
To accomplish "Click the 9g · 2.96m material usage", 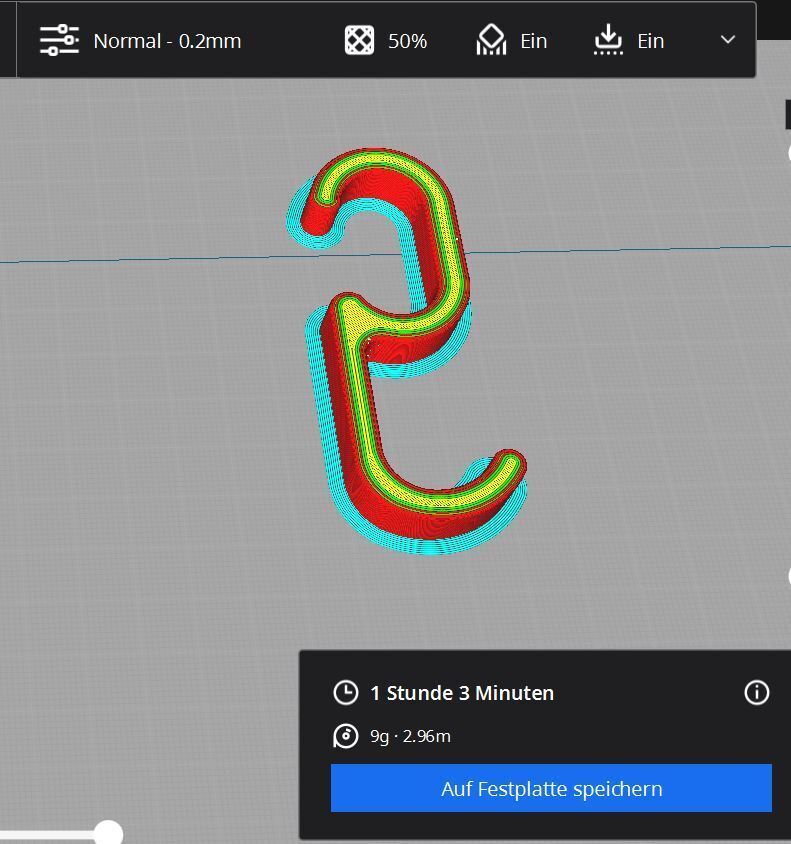I will [410, 736].
